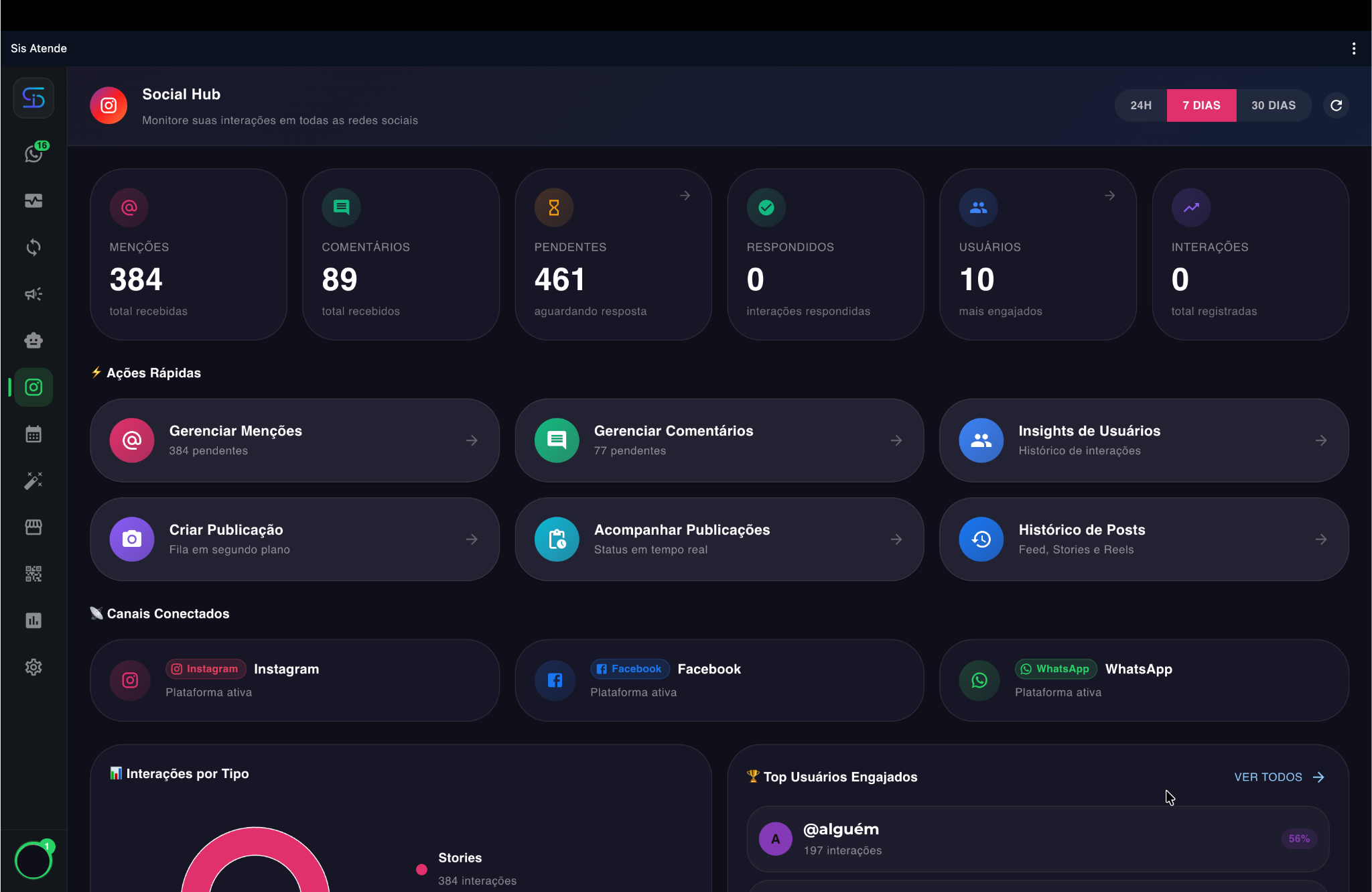The width and height of the screenshot is (1372, 892).
Task: Click the pink donut chart segment
Action: click(255, 842)
